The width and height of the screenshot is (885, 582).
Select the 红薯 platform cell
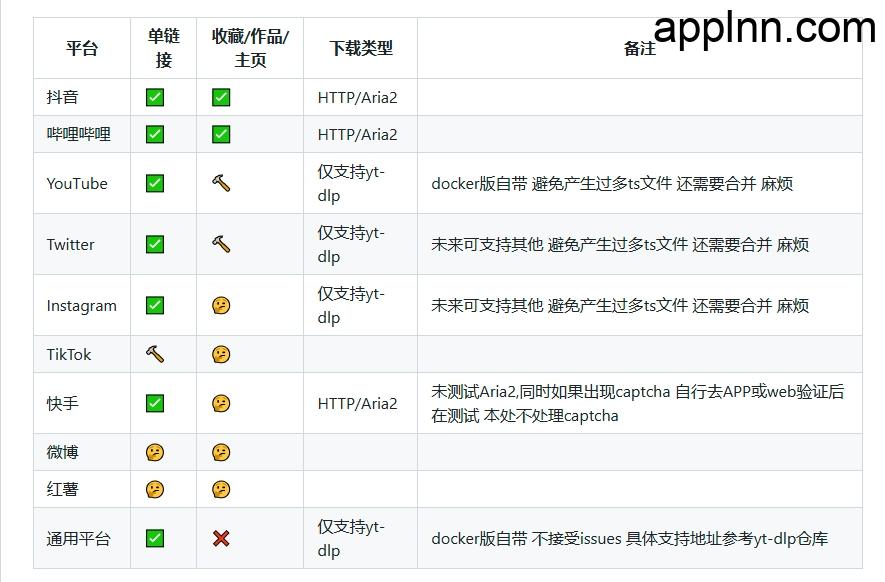click(x=82, y=489)
